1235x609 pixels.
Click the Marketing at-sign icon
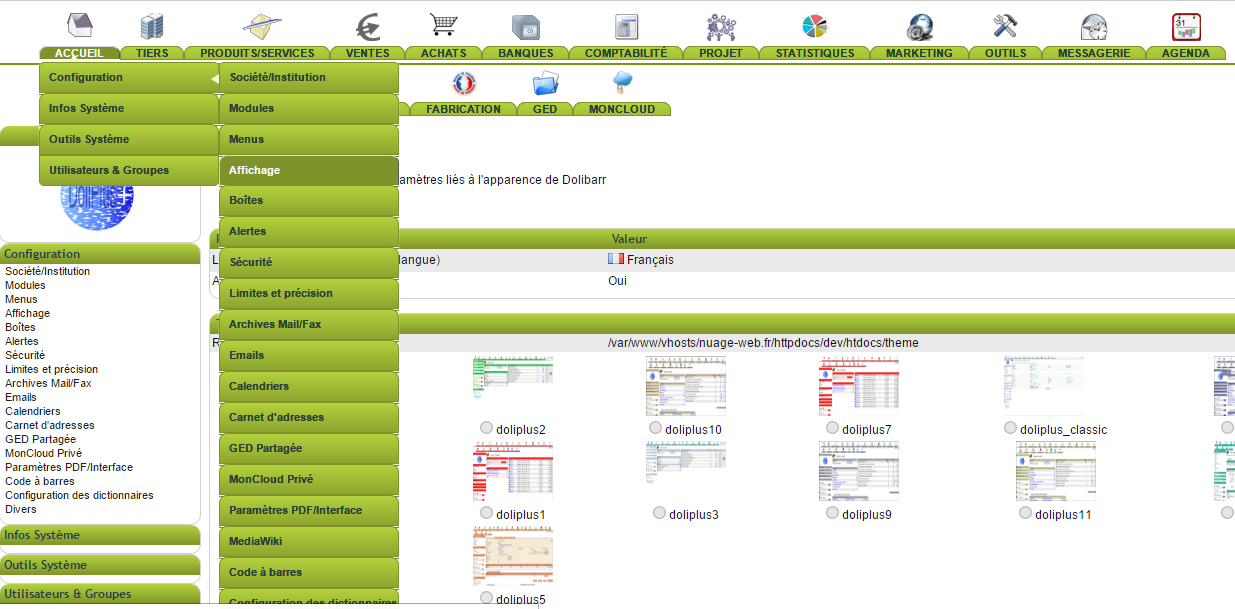point(919,27)
